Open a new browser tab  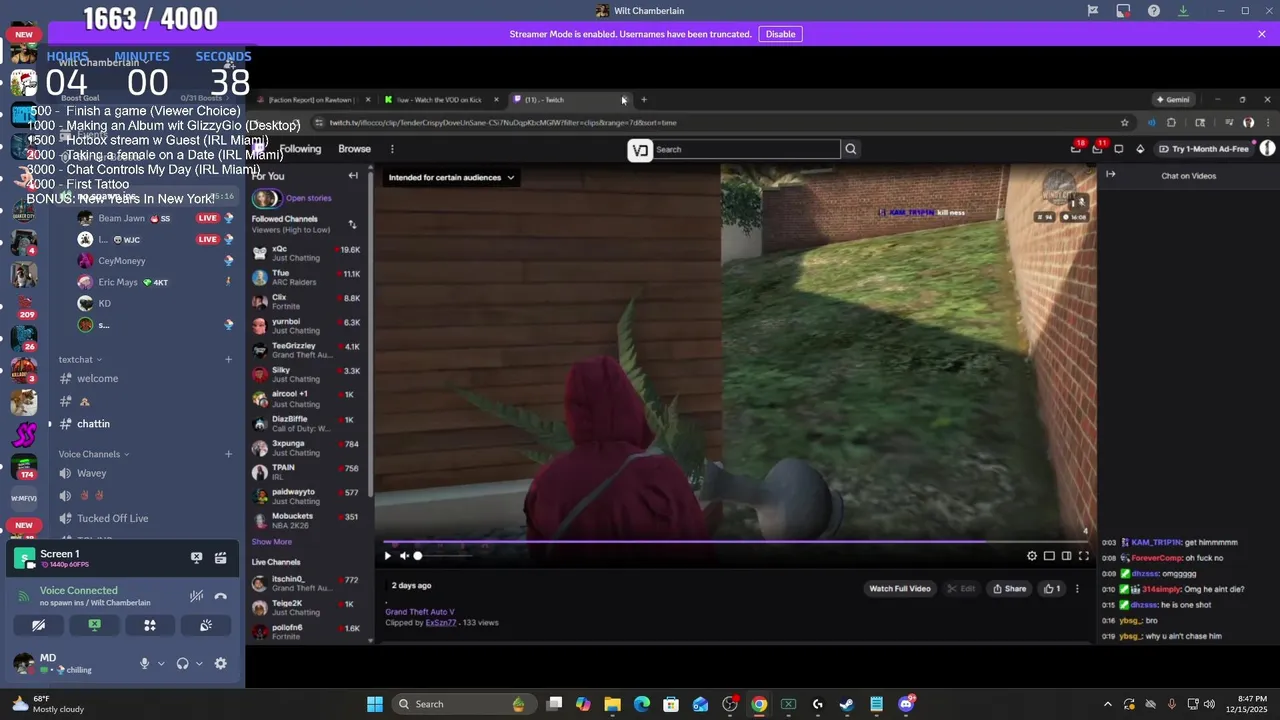click(x=644, y=100)
